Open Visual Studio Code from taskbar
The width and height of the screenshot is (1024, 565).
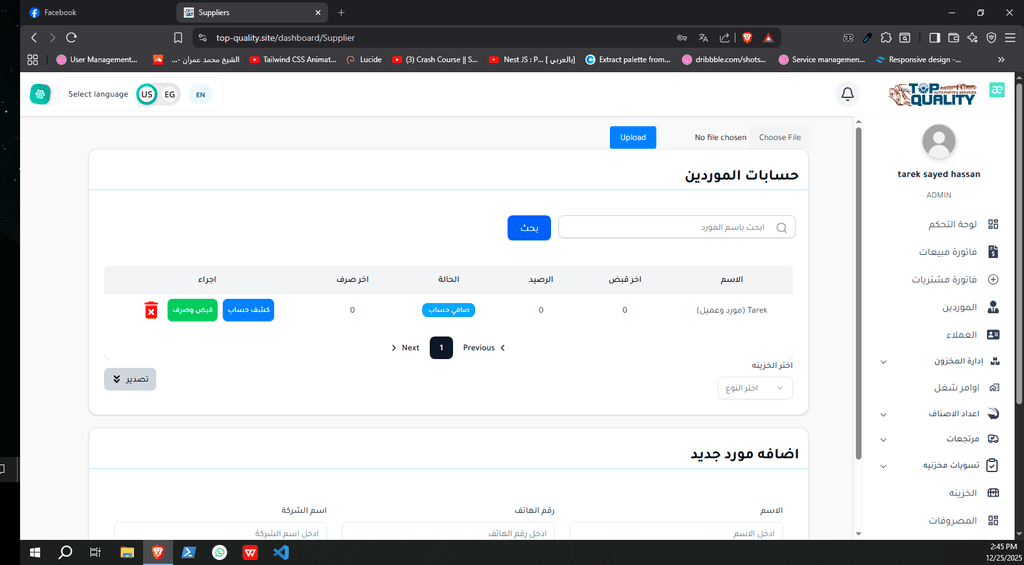tap(281, 553)
